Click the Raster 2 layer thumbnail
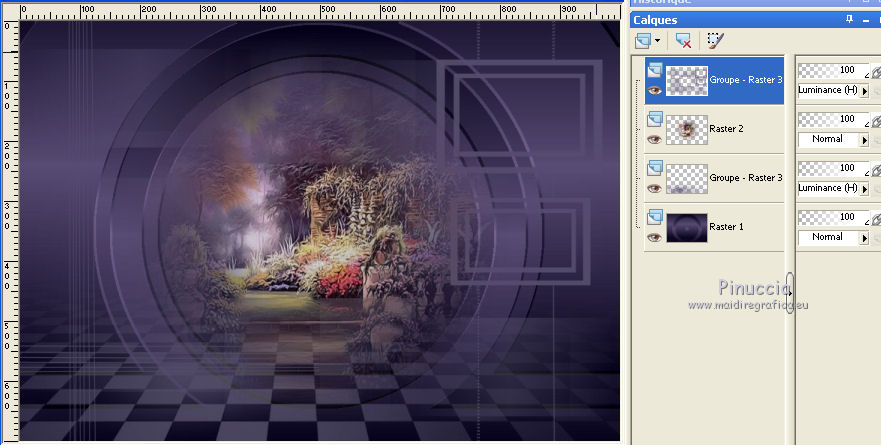The height and width of the screenshot is (445, 881). (687, 130)
